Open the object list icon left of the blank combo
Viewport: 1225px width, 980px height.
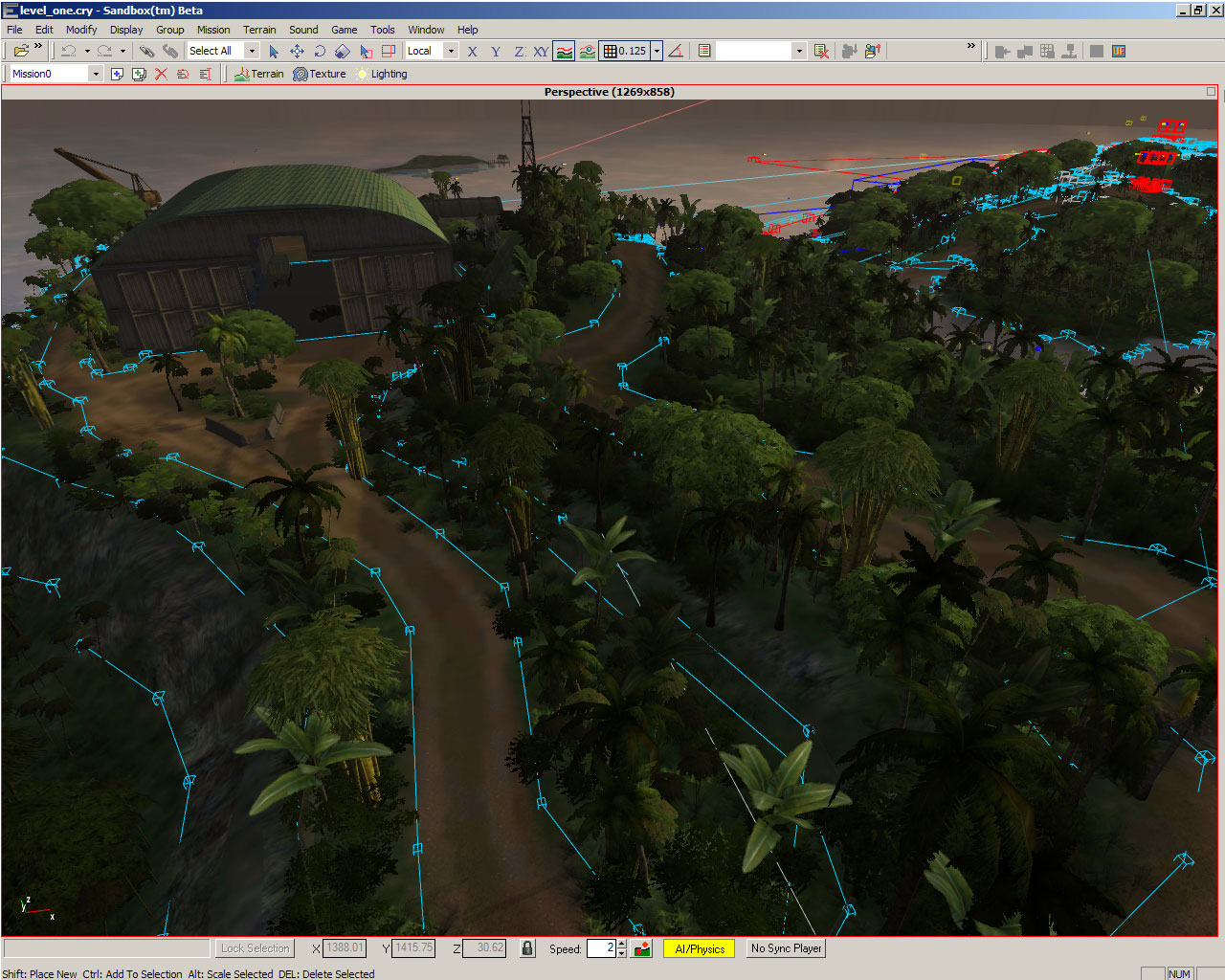(704, 51)
